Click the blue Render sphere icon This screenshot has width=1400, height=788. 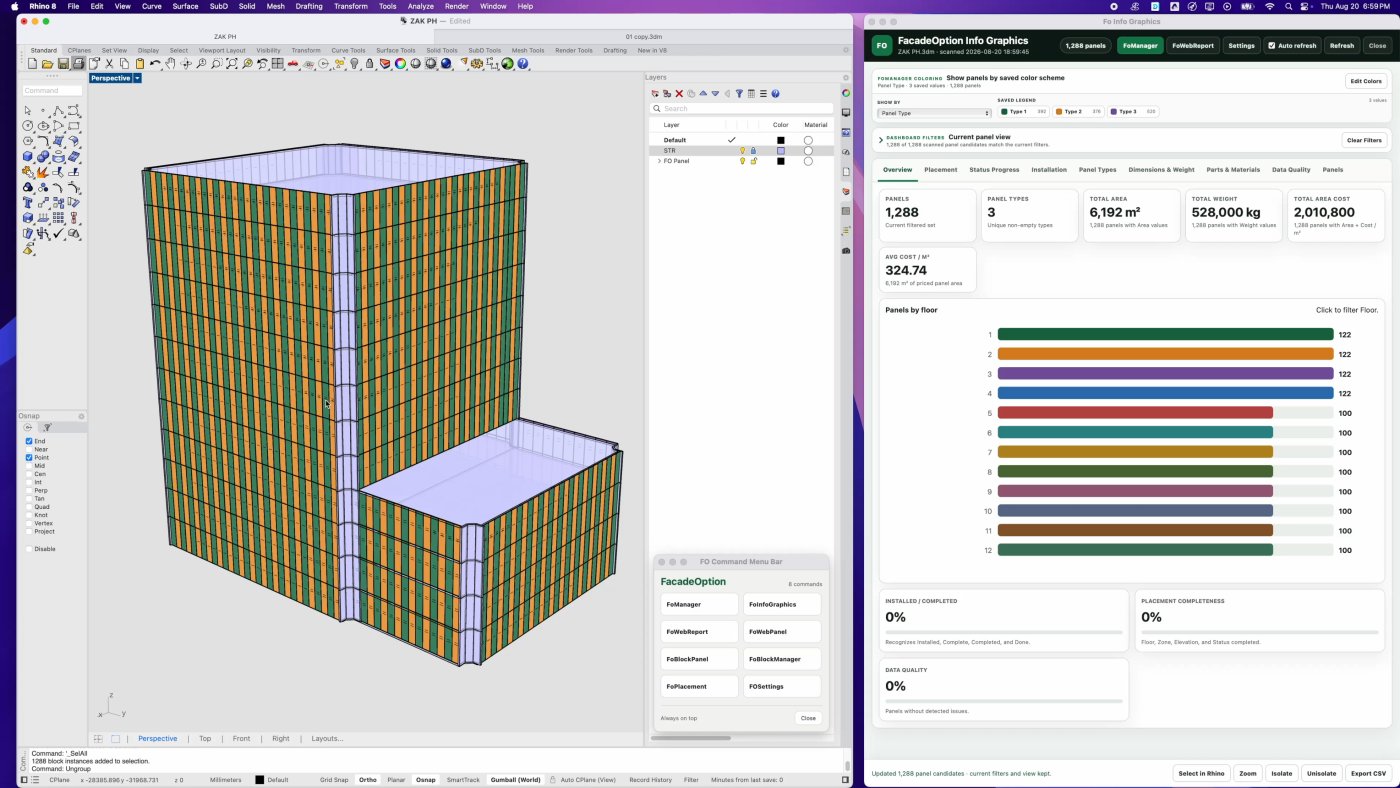tap(446, 64)
